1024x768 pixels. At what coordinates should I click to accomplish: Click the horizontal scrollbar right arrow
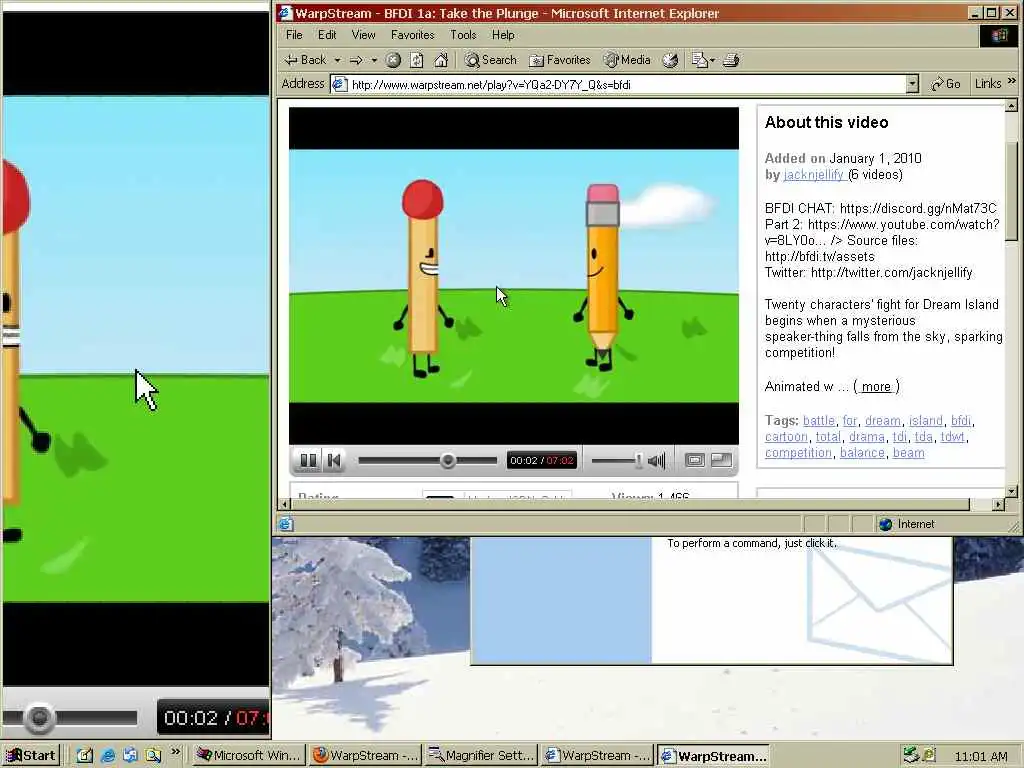[x=999, y=504]
